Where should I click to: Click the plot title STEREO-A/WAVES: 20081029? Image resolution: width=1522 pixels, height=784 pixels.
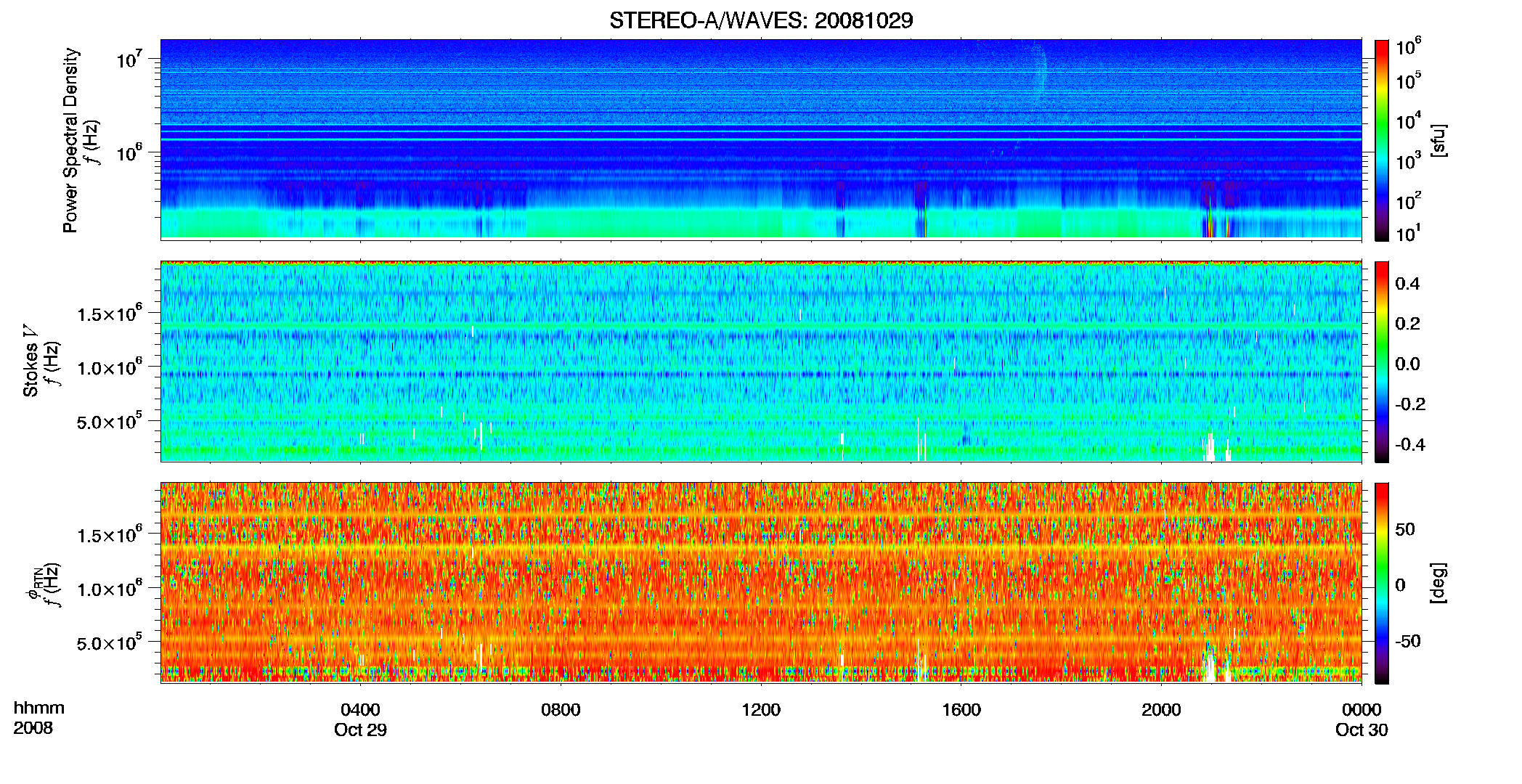click(x=761, y=20)
